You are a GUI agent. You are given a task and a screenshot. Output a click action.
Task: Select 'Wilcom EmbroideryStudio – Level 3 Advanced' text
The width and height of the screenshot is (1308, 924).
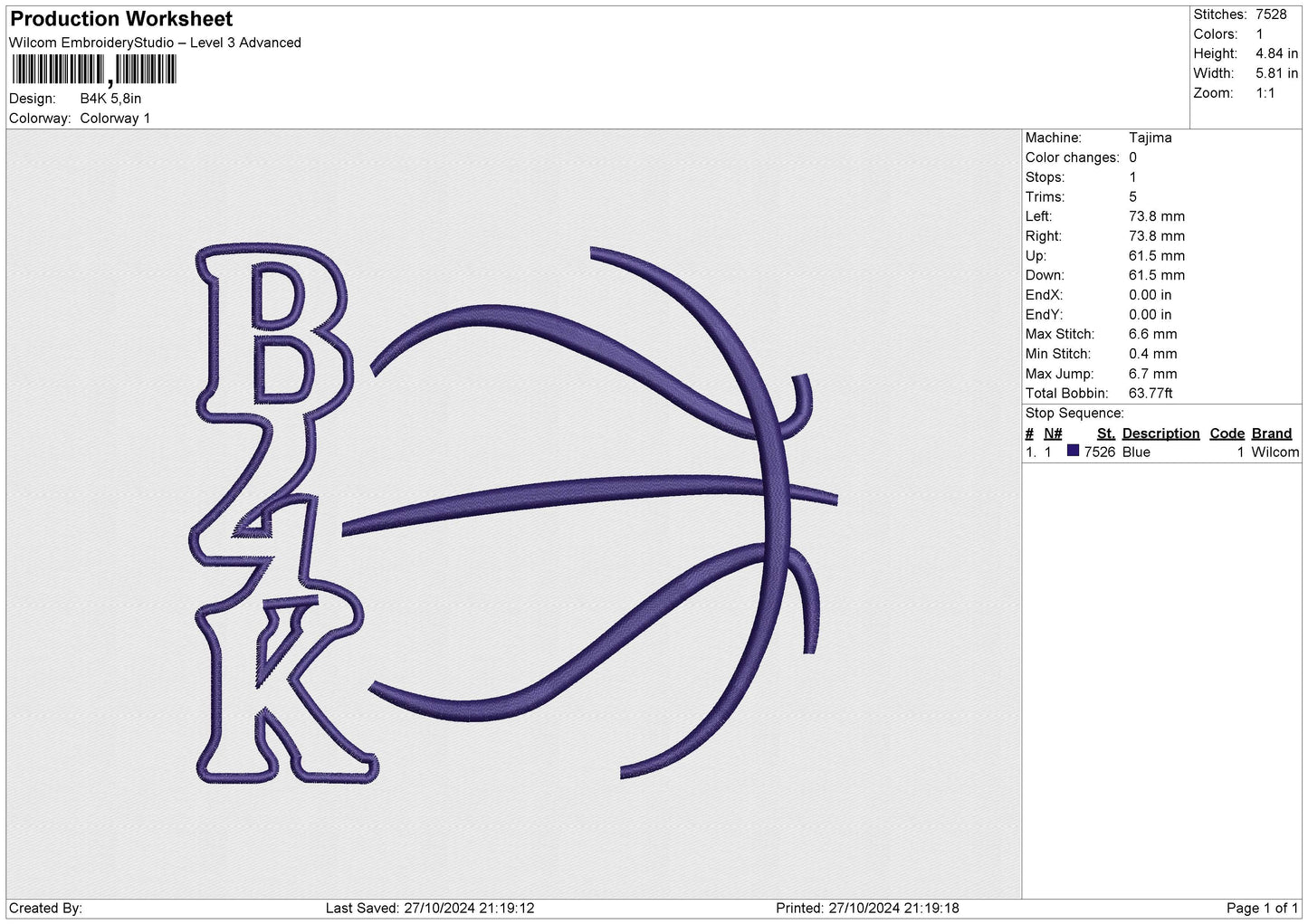155,43
